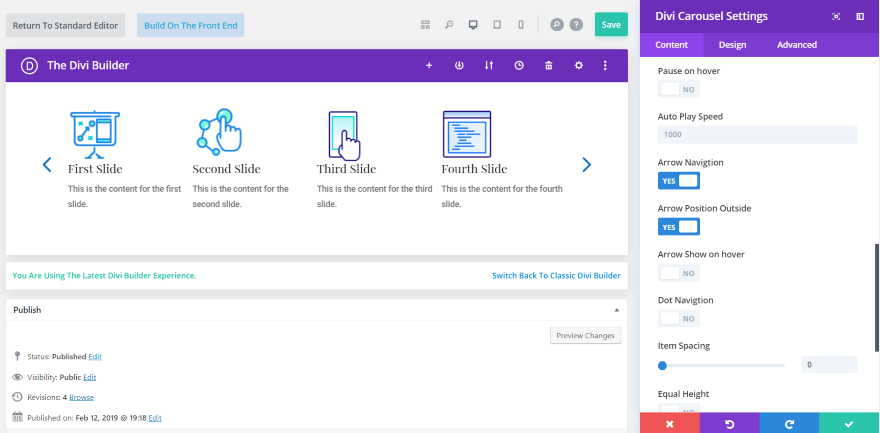Go to previous slide with left arrow

(x=47, y=164)
